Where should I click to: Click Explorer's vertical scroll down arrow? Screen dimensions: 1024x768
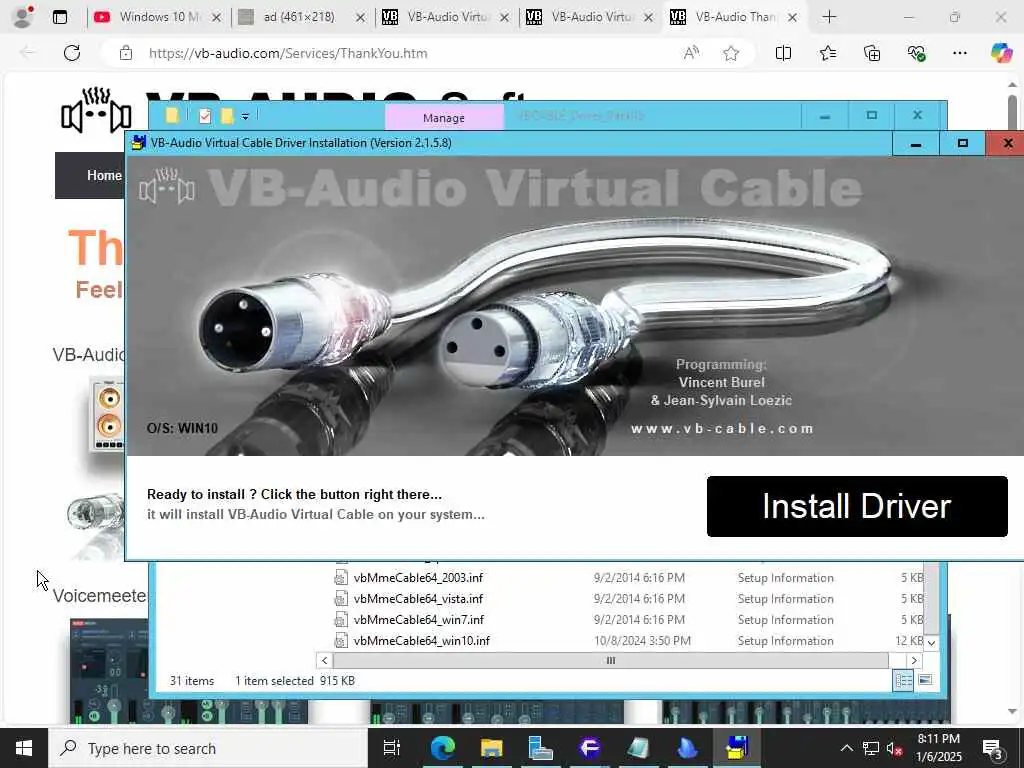(931, 643)
